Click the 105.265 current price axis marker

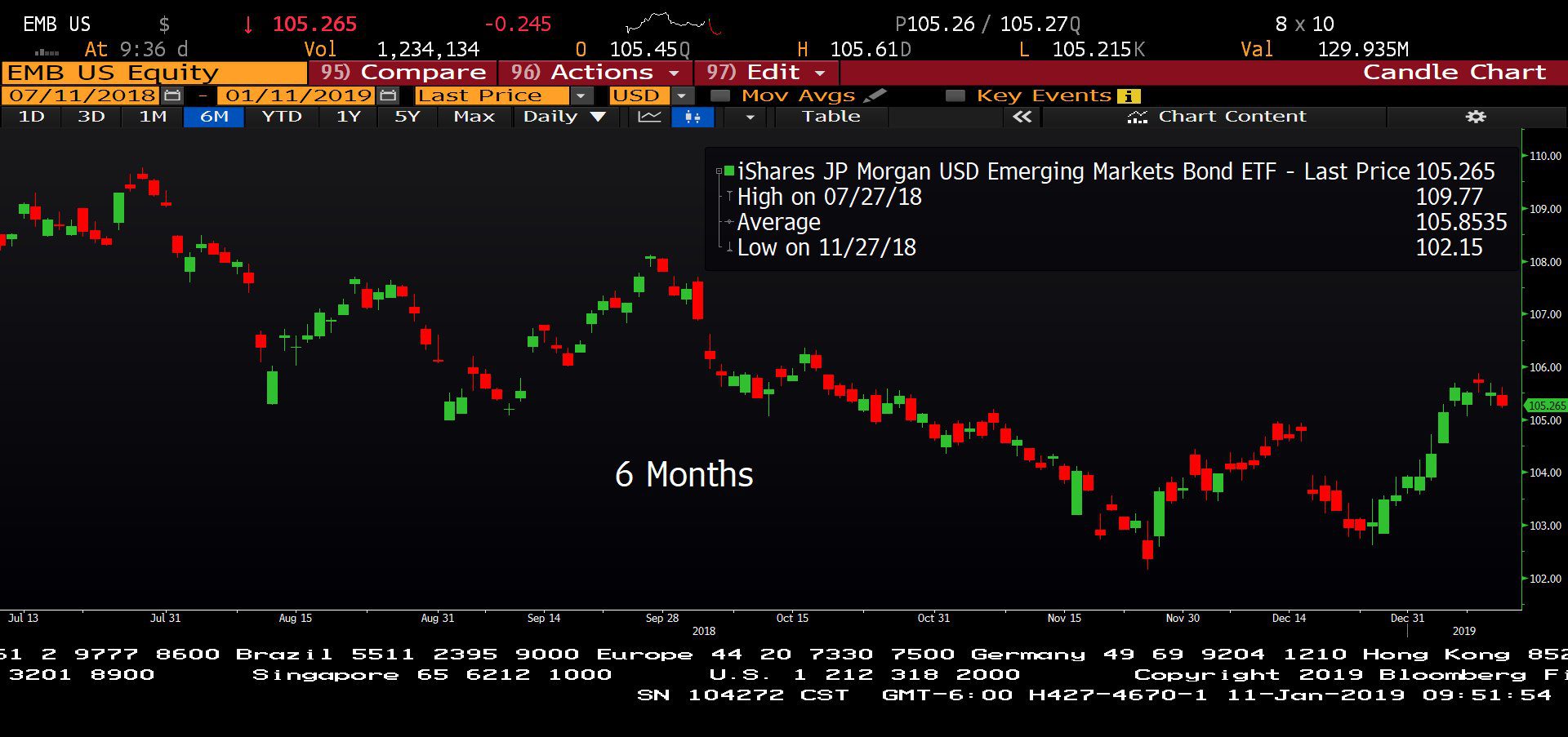[1546, 405]
